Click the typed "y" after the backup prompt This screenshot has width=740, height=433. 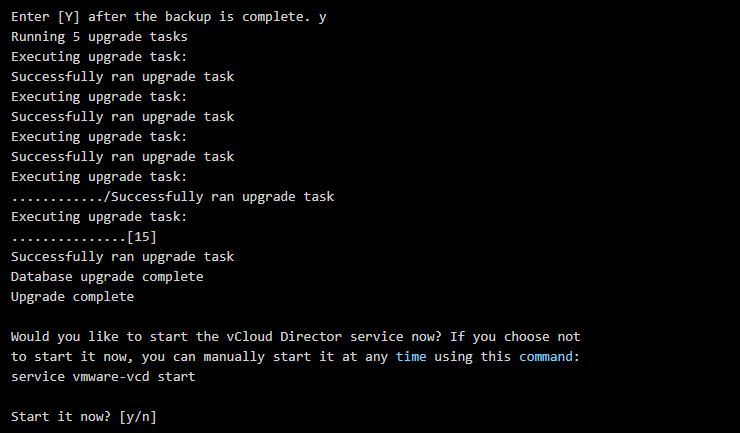point(323,16)
